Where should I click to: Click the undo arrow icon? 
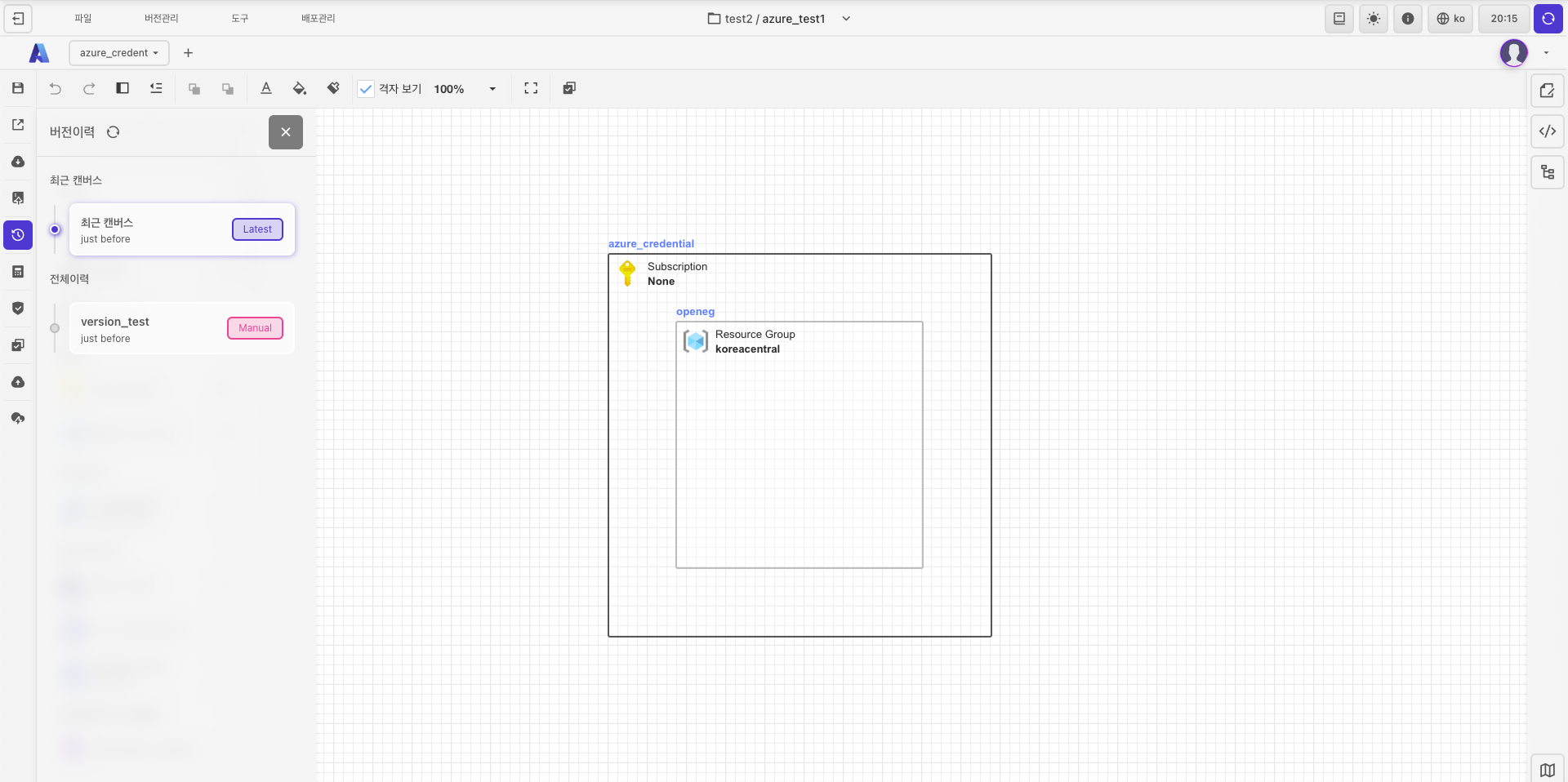tap(56, 88)
